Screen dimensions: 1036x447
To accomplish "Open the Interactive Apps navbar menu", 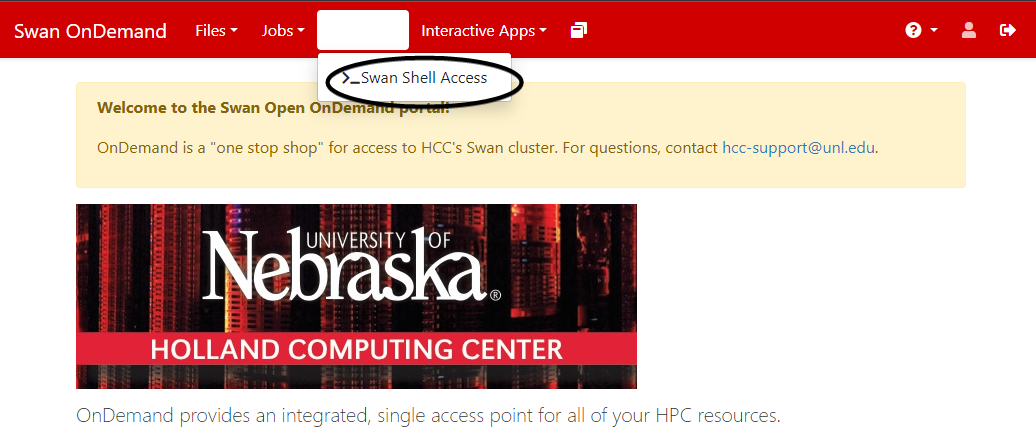I will [484, 30].
